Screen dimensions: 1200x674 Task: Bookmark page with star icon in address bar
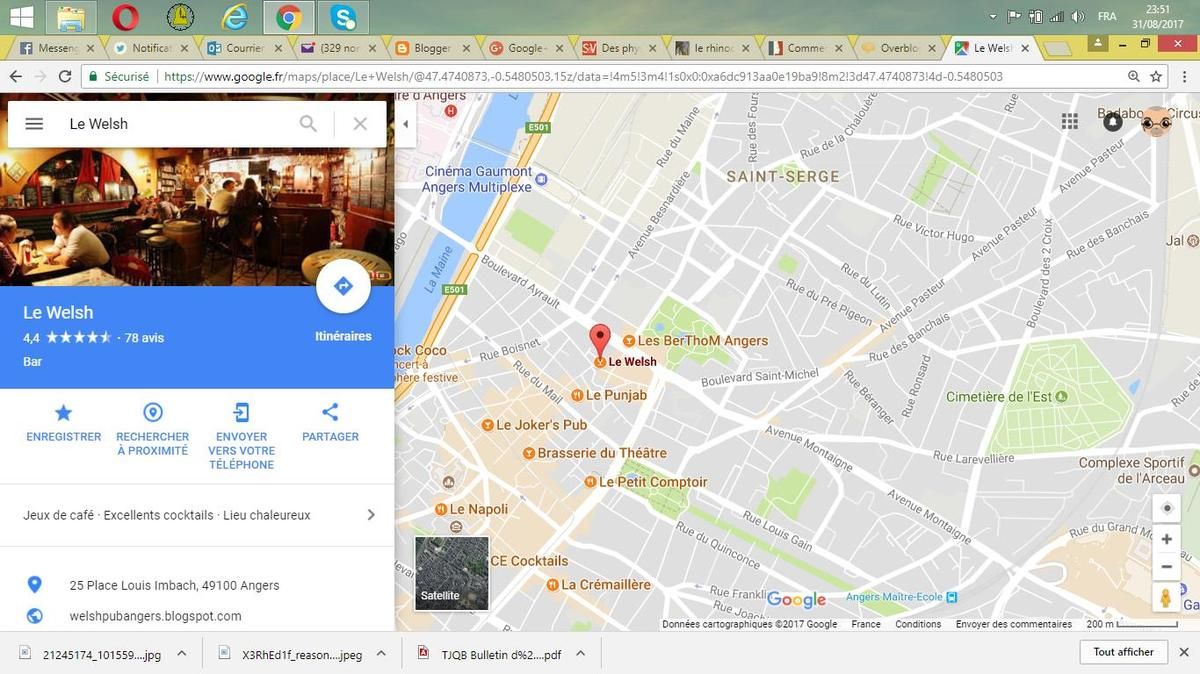[x=1156, y=76]
